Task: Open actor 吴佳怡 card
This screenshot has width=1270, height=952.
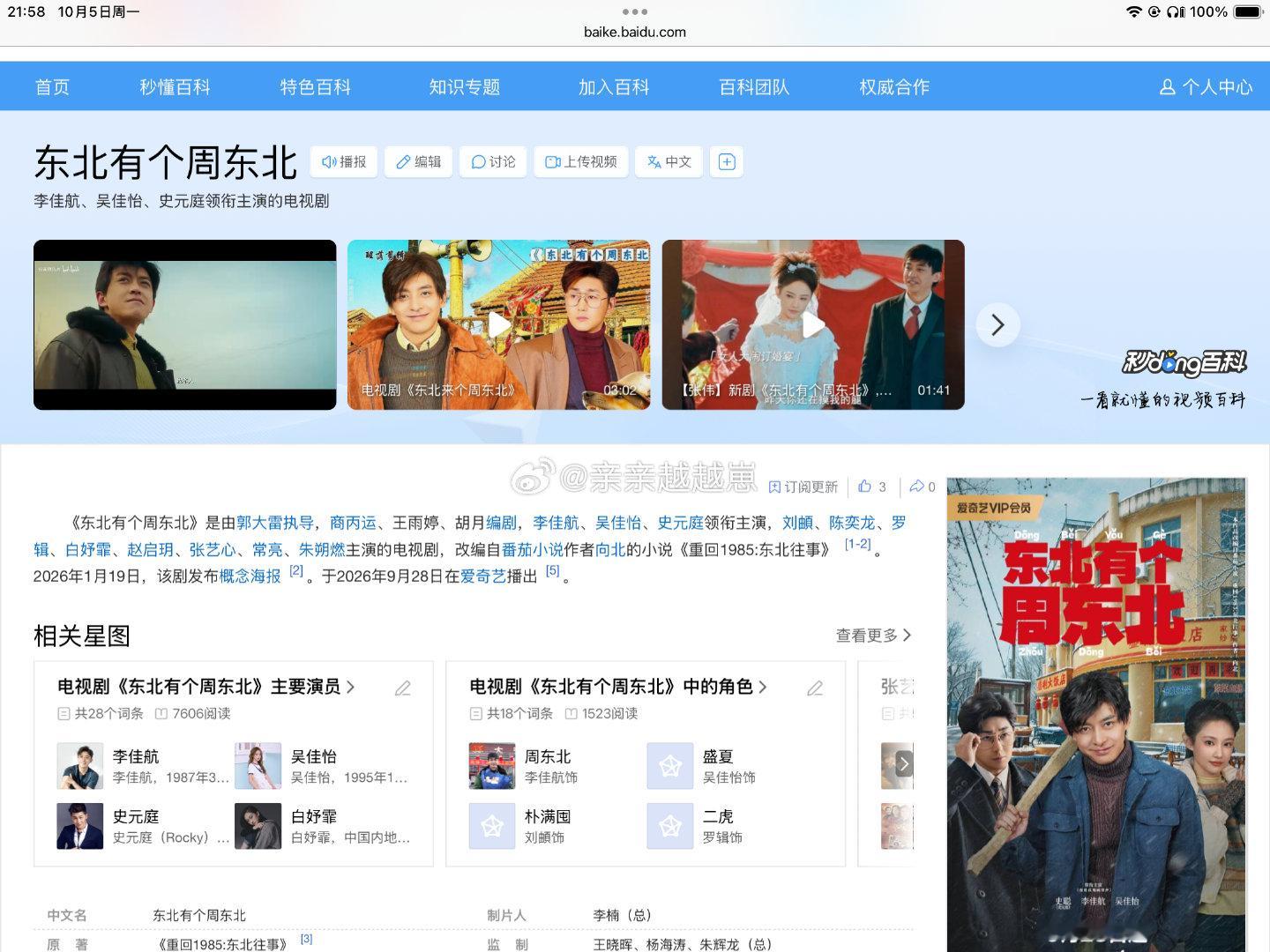Action: click(322, 766)
